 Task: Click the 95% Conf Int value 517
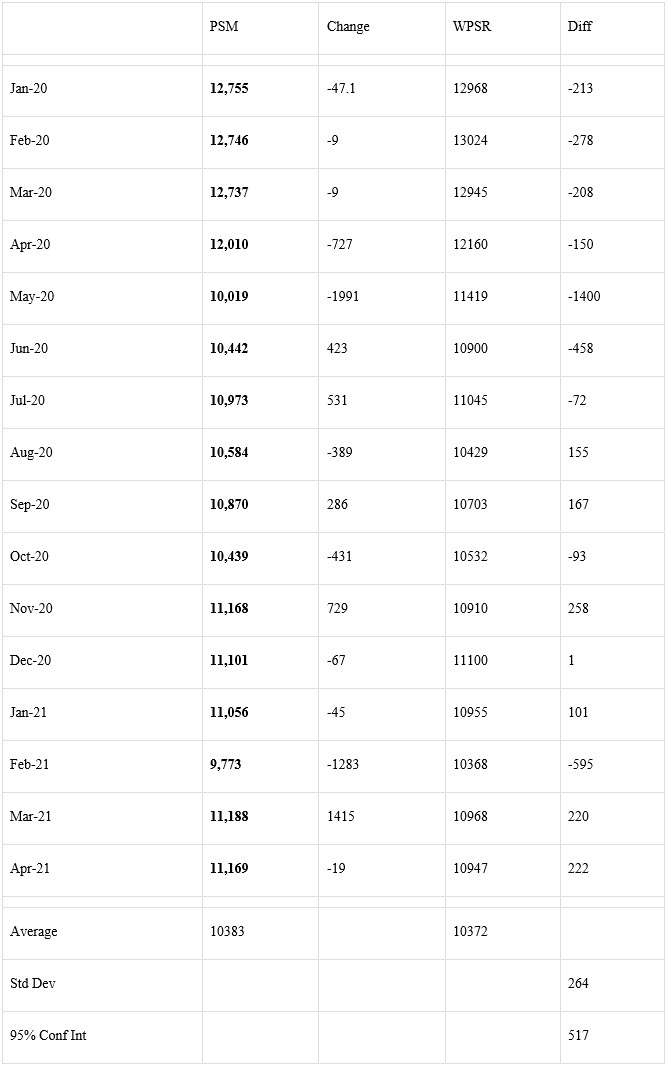(578, 1035)
